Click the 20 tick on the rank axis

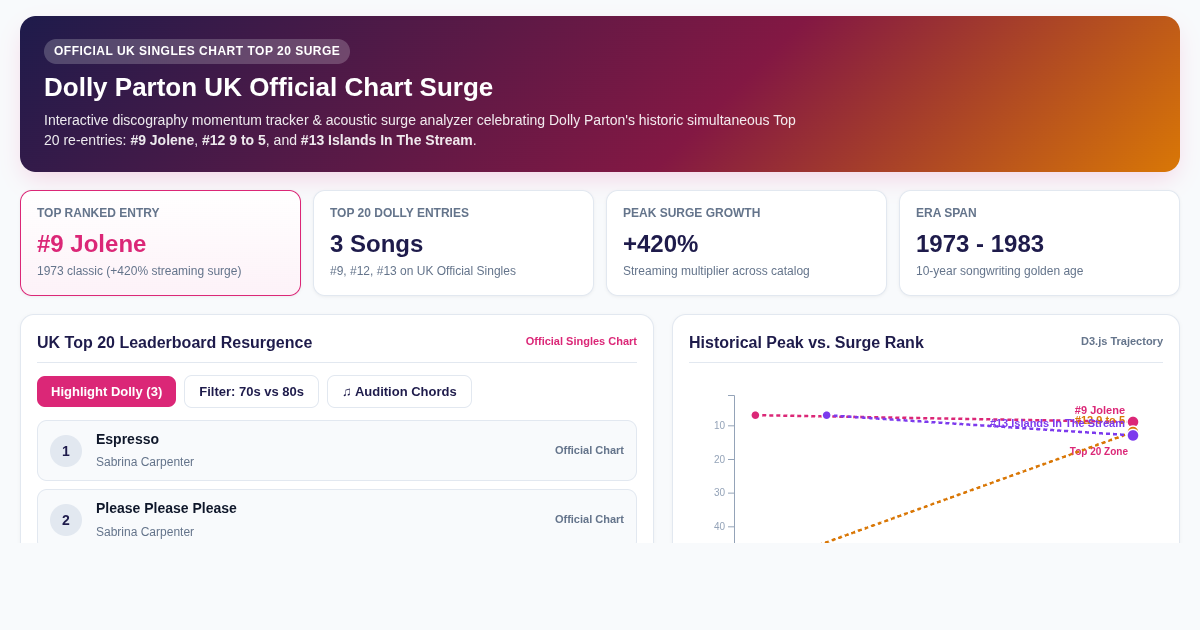click(x=720, y=460)
